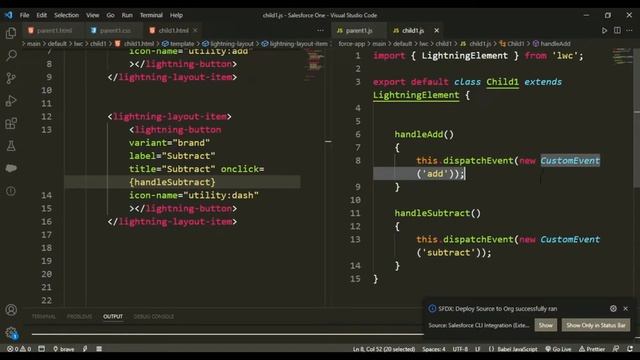Click lightning-layout breadcrumb in left editor
Image resolution: width=640 pixels, height=360 pixels.
click(x=228, y=44)
